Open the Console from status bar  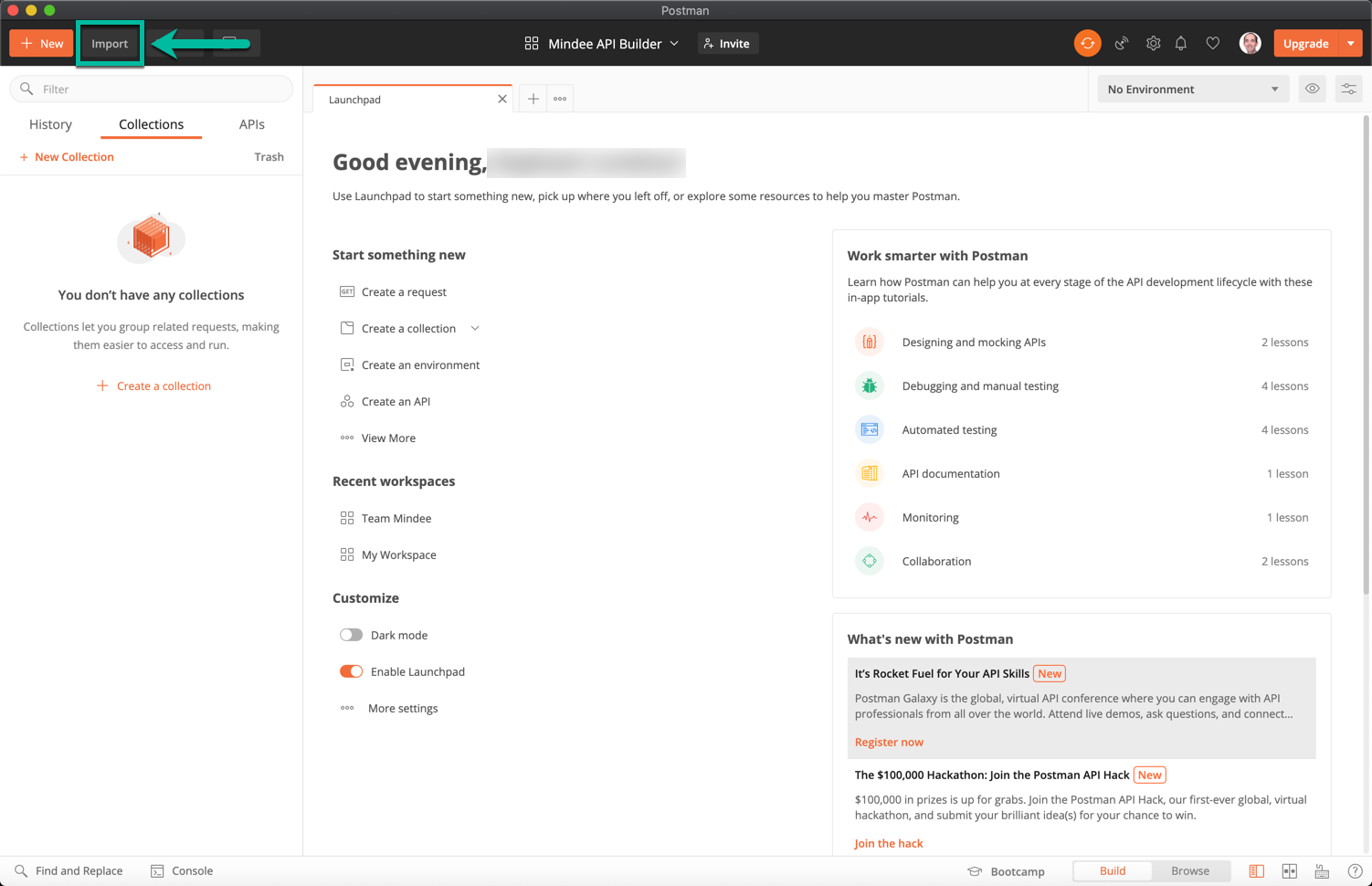point(182,871)
